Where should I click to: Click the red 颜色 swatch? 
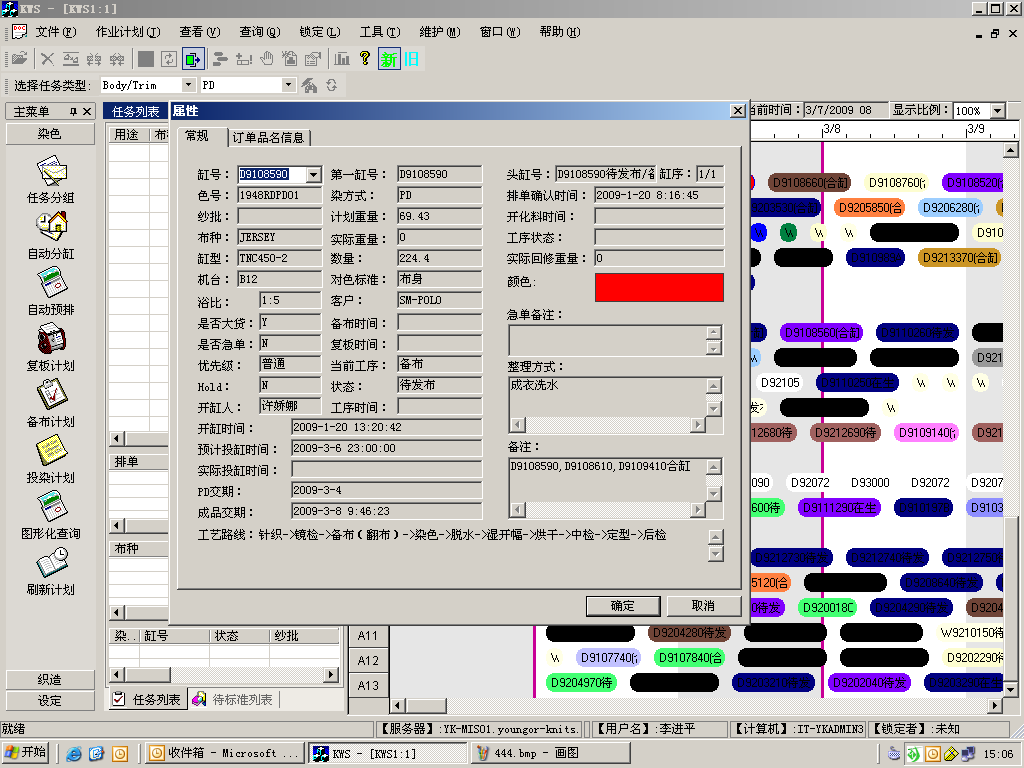(659, 287)
